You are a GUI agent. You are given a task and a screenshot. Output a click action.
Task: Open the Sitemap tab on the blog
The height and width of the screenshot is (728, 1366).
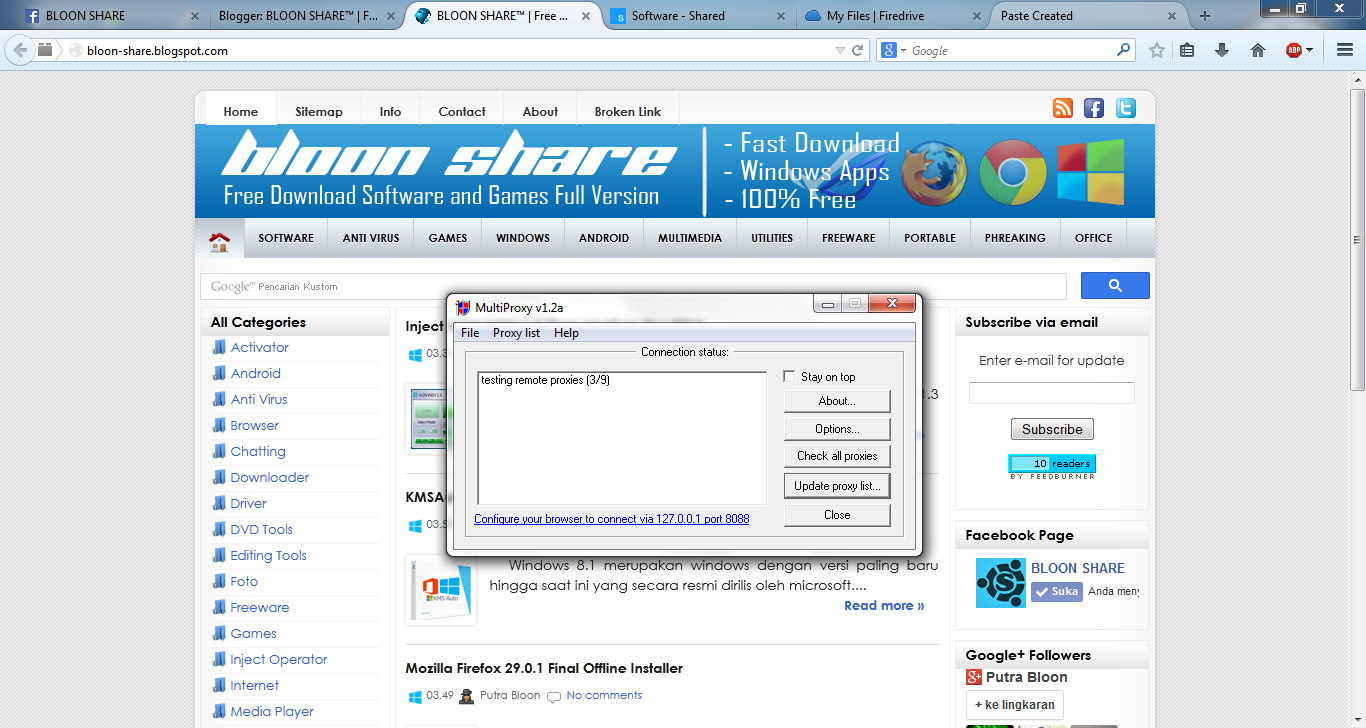(319, 112)
